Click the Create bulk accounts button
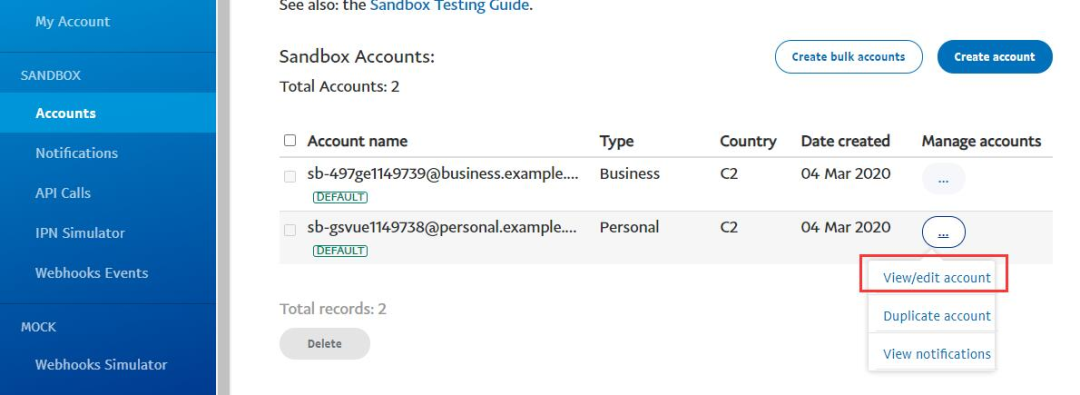This screenshot has width=1080, height=395. [x=848, y=57]
